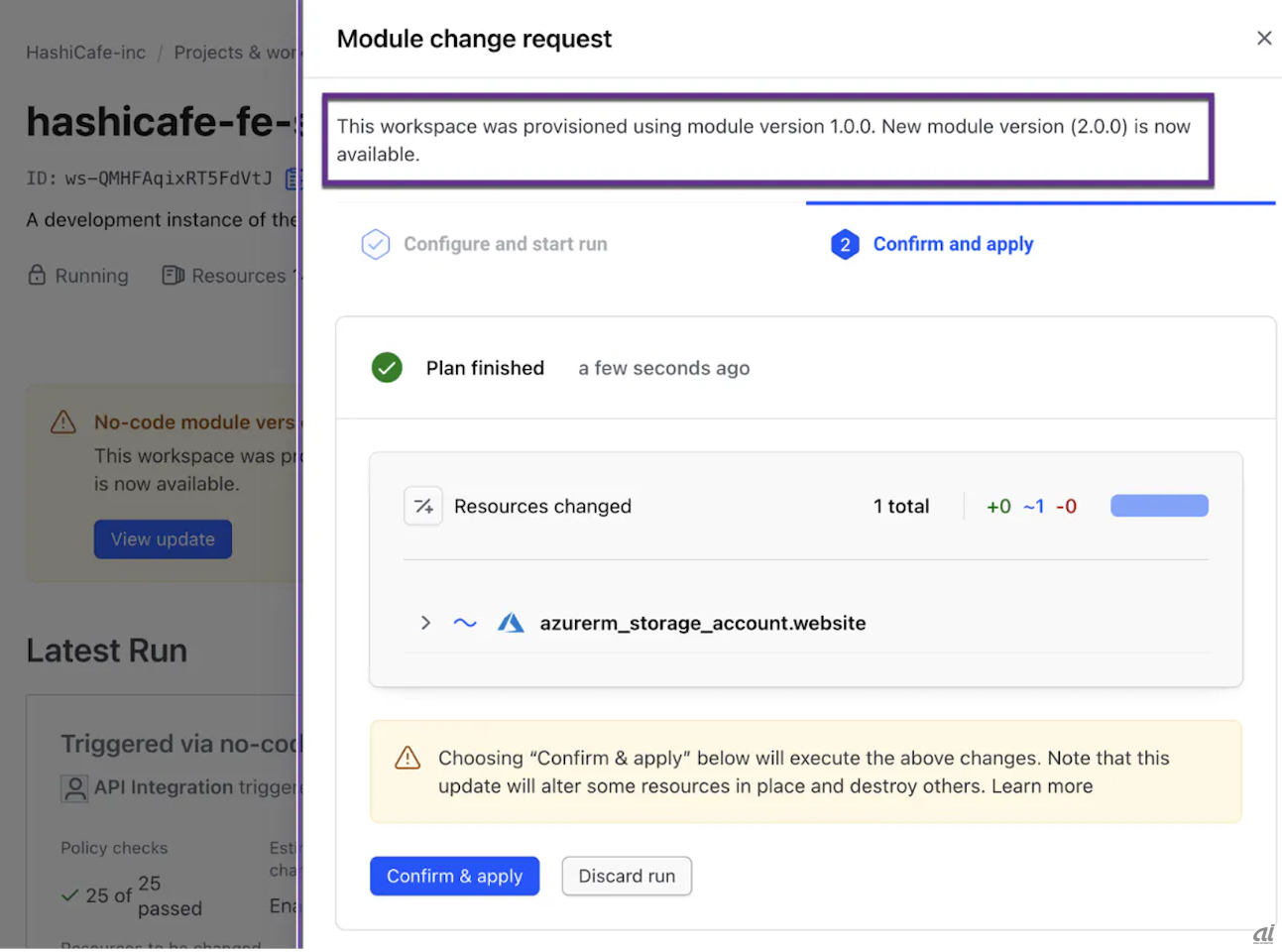Click the Resources changed diff icon
Image resolution: width=1282 pixels, height=952 pixels.
tap(423, 507)
